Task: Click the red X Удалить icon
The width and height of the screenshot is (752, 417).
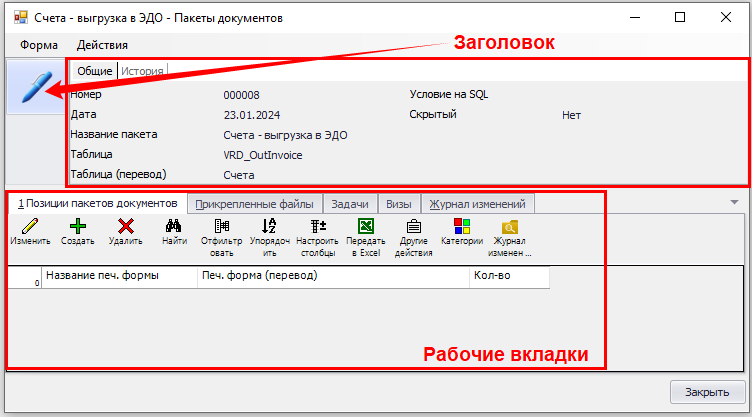Action: point(126,227)
